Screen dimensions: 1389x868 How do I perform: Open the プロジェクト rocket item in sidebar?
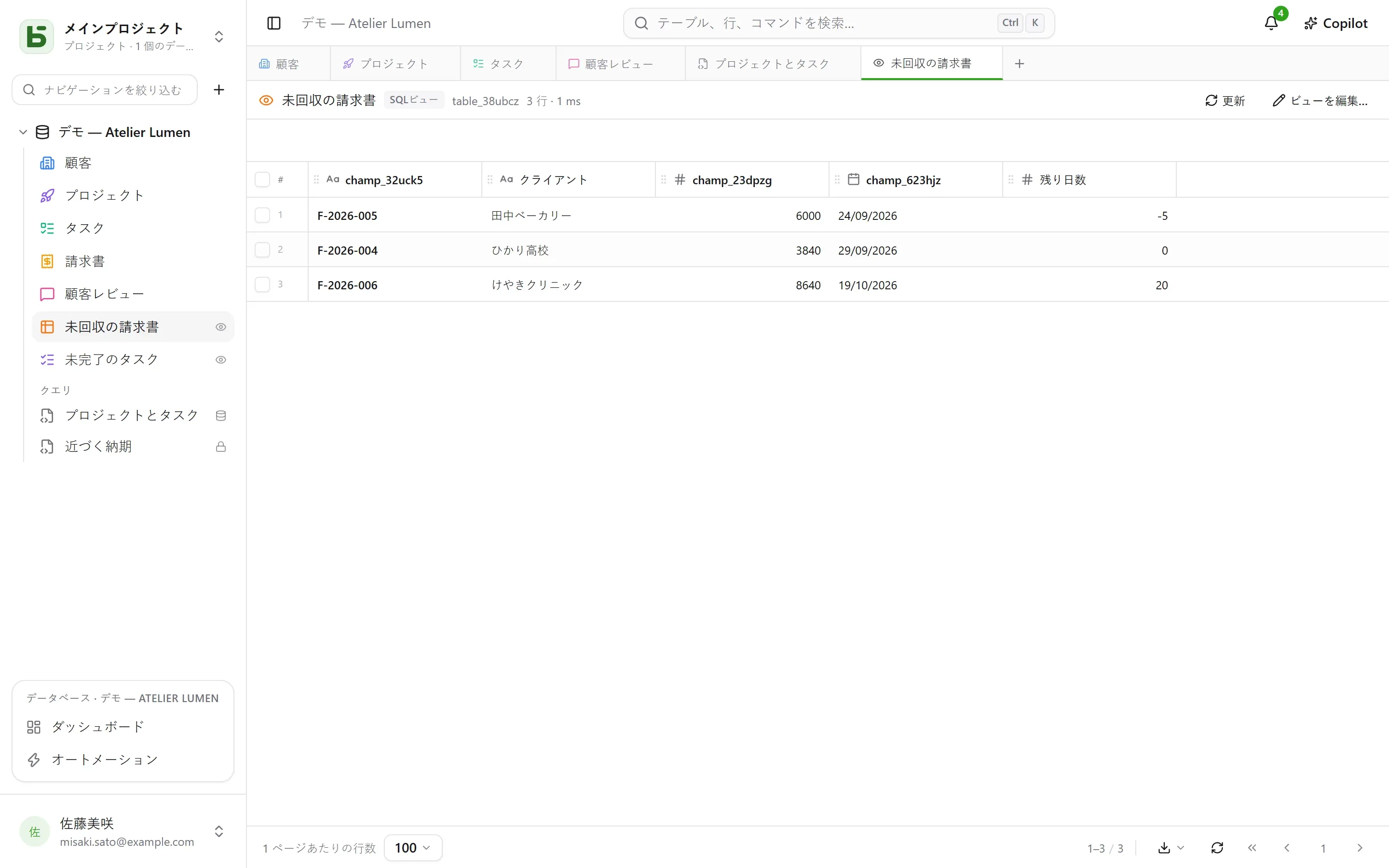click(133, 196)
